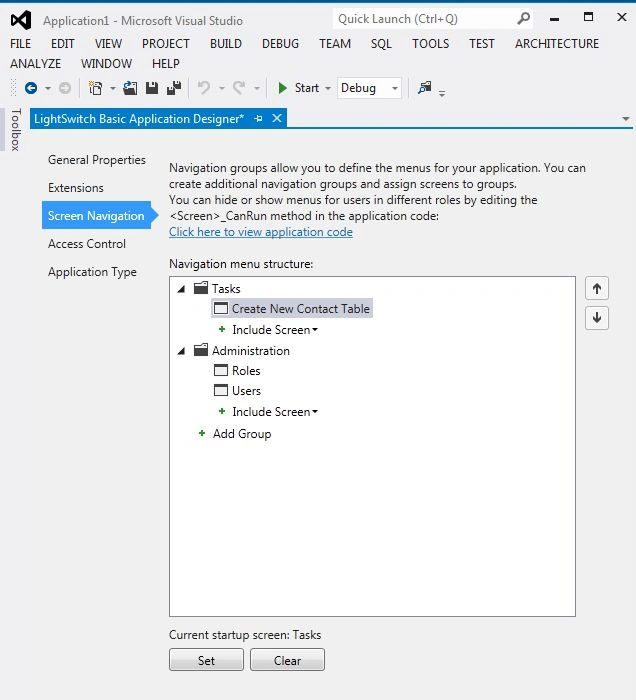Open the New Project dropdown arrow
This screenshot has width=636, height=700.
click(x=112, y=88)
